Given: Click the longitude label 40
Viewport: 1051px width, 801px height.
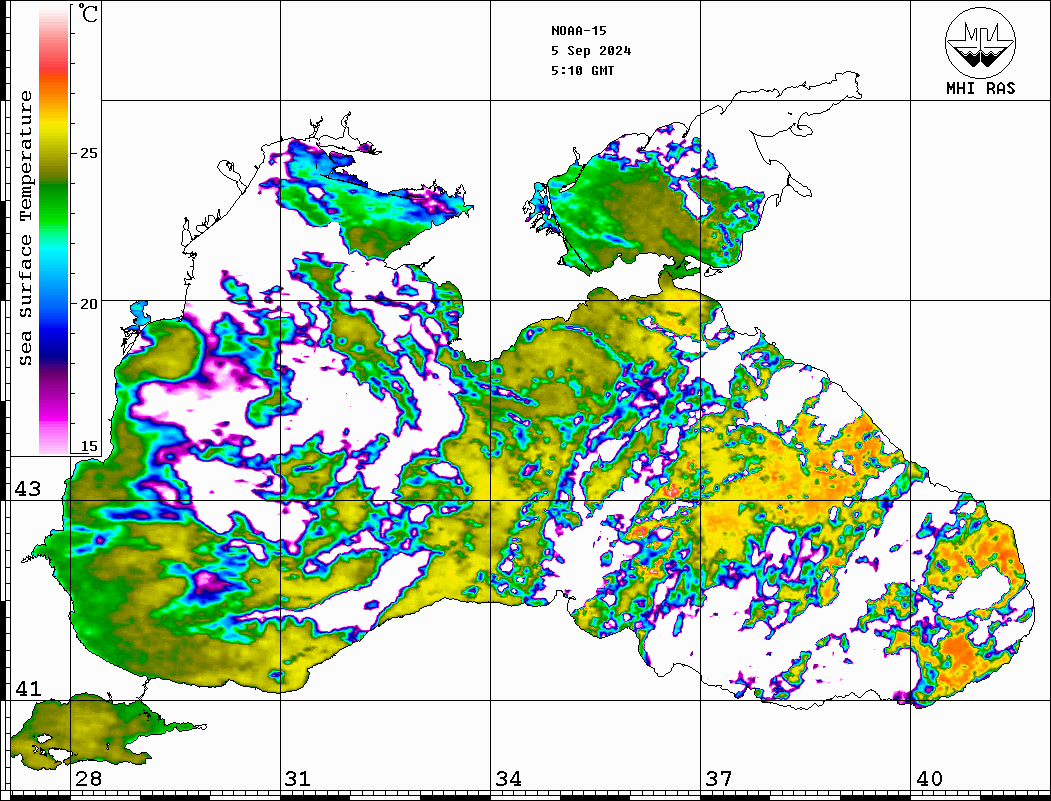Looking at the screenshot, I should (x=929, y=779).
